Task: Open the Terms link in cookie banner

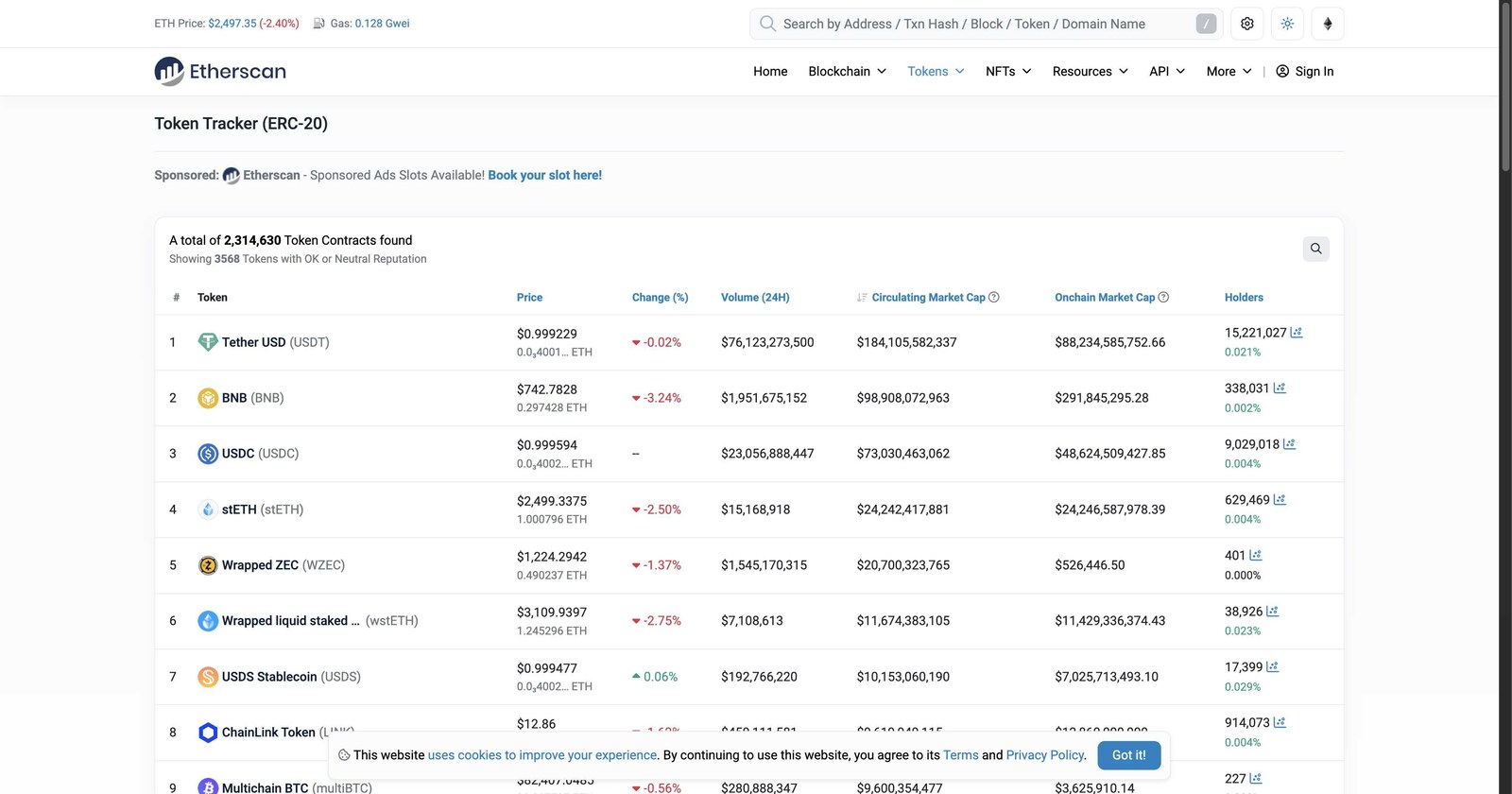Action: tap(961, 755)
